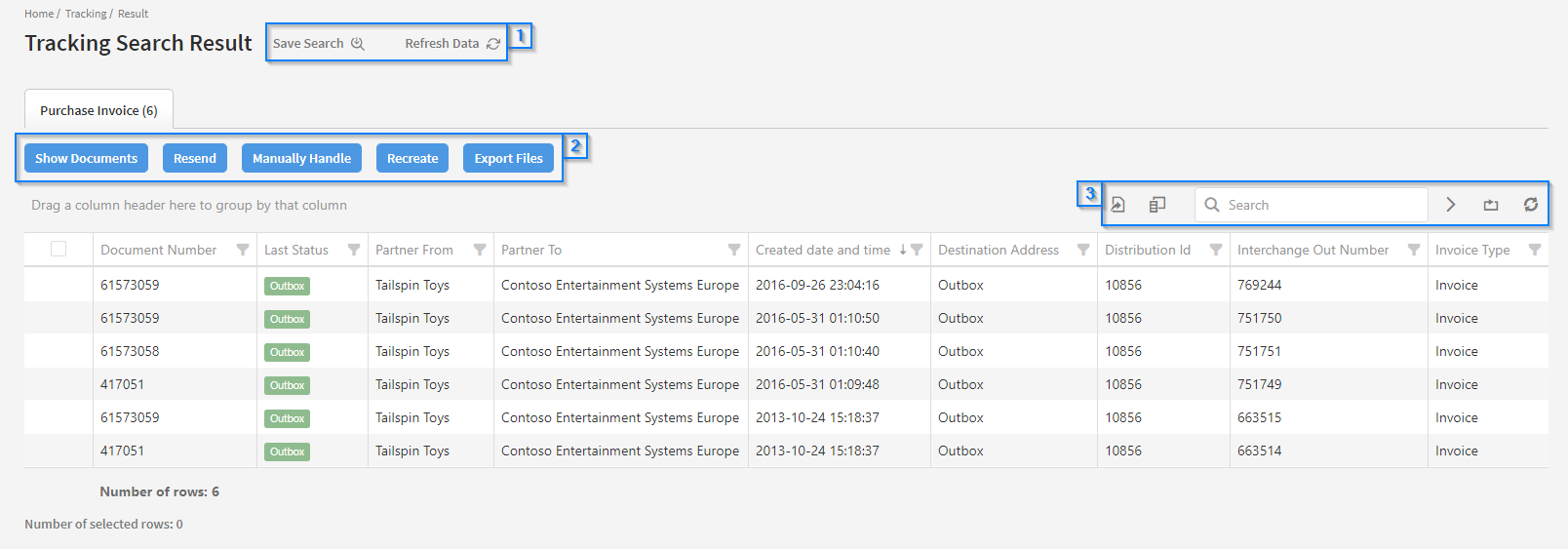Screen dimensions: 1568x549
Task: Open filter for Invoice Type column
Action: [x=1535, y=250]
